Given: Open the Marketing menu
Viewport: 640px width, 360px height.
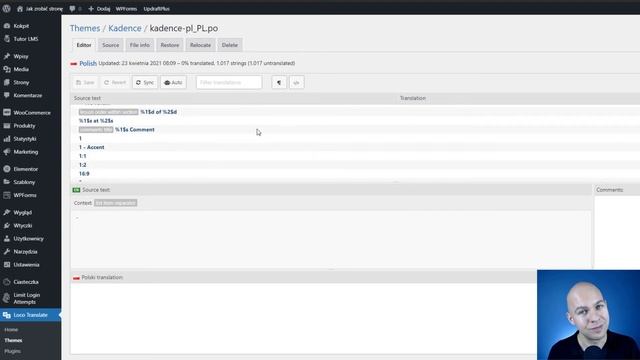Looking at the screenshot, I should coord(26,152).
